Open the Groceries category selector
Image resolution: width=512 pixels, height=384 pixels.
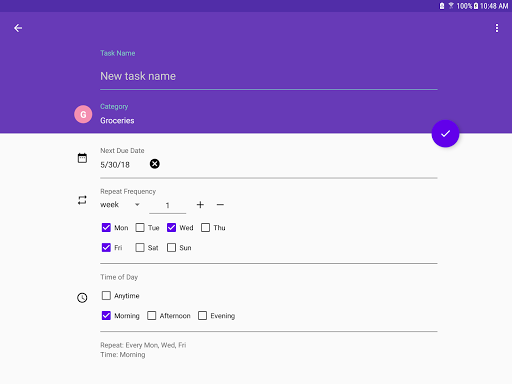click(117, 121)
